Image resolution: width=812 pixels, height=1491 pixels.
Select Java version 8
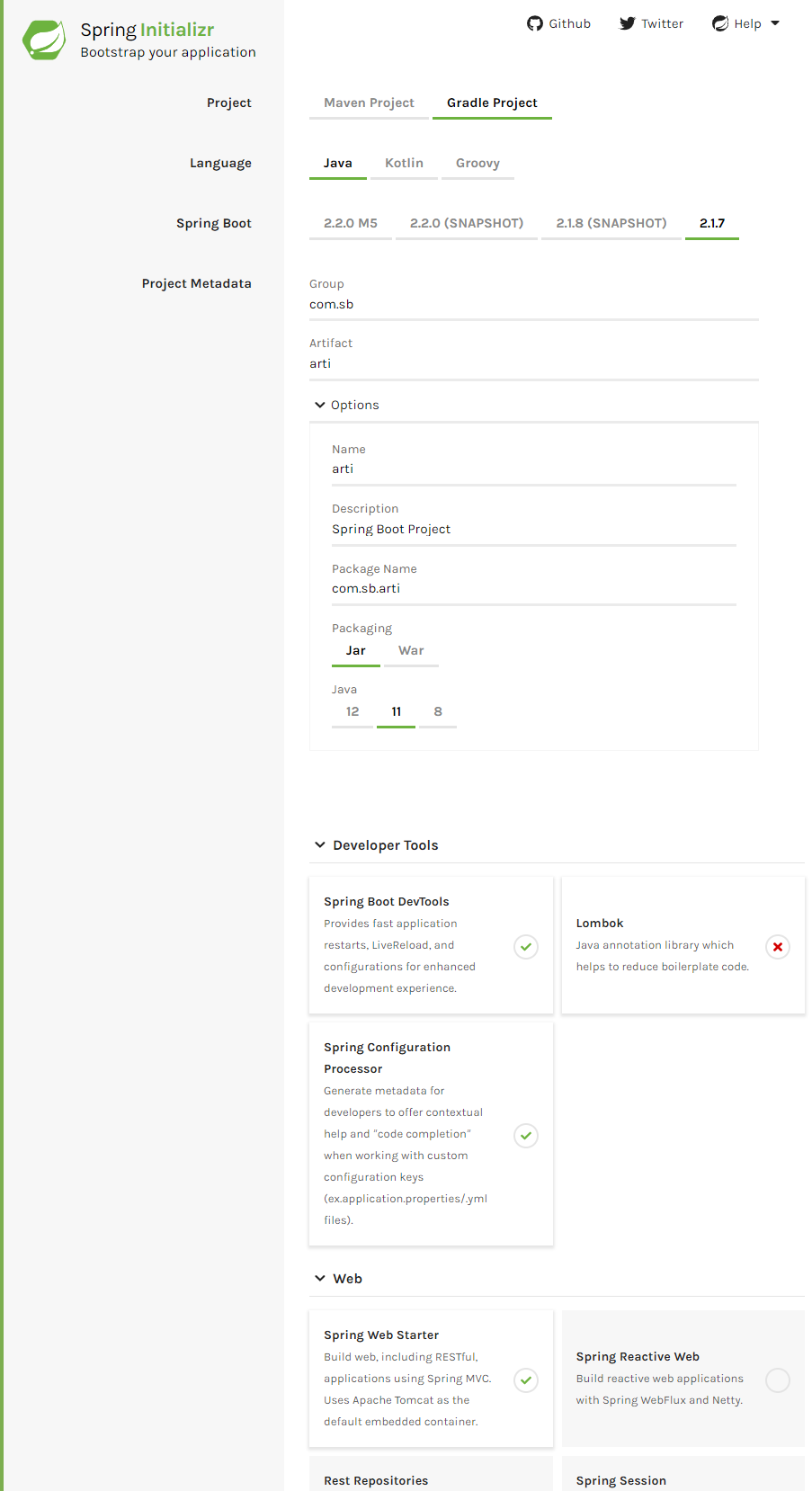pos(438,712)
